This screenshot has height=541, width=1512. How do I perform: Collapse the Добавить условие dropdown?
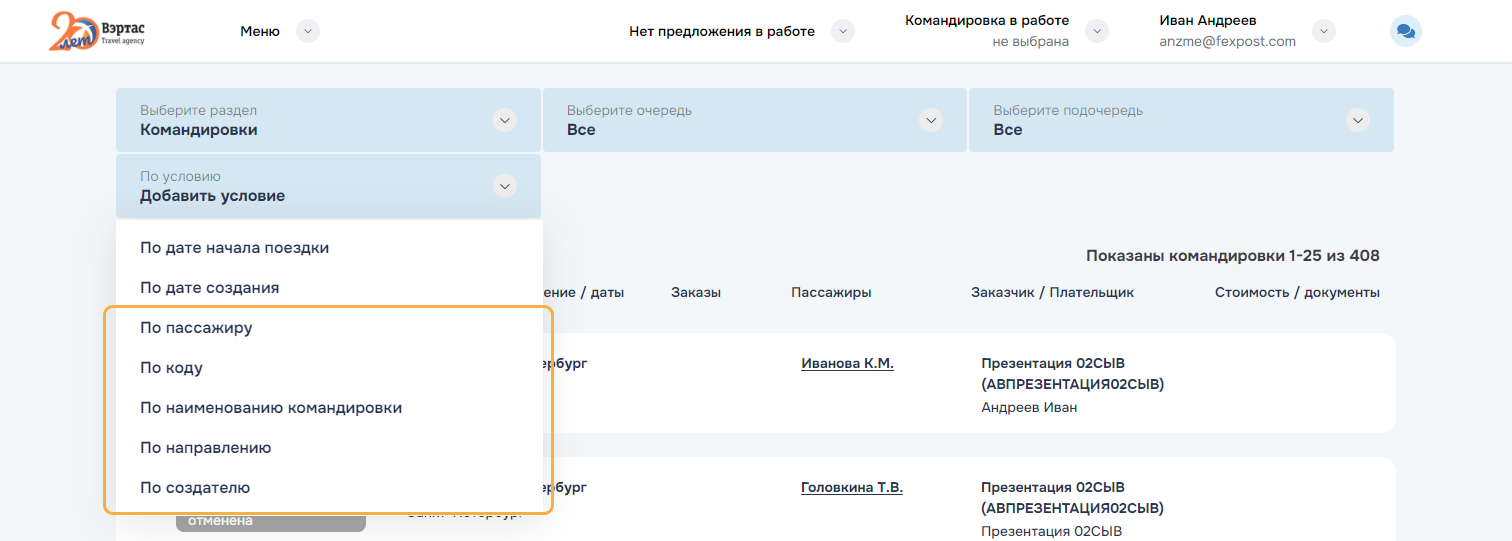coord(505,187)
